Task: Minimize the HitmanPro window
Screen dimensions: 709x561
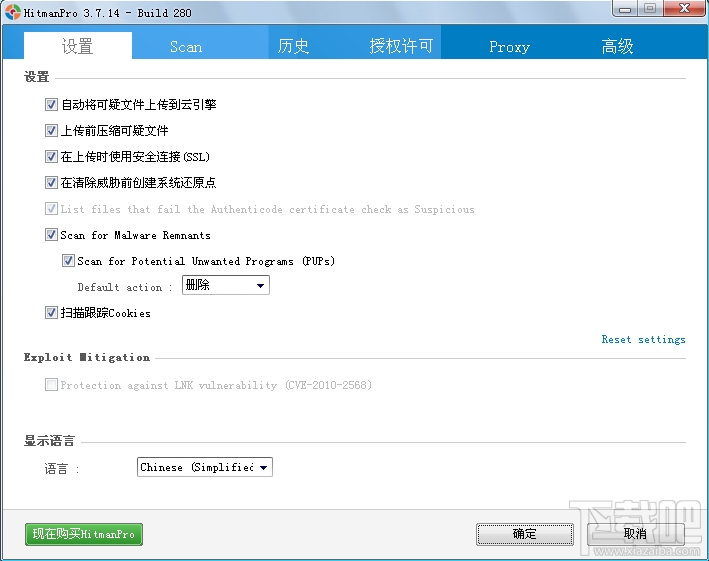Action: [x=625, y=9]
